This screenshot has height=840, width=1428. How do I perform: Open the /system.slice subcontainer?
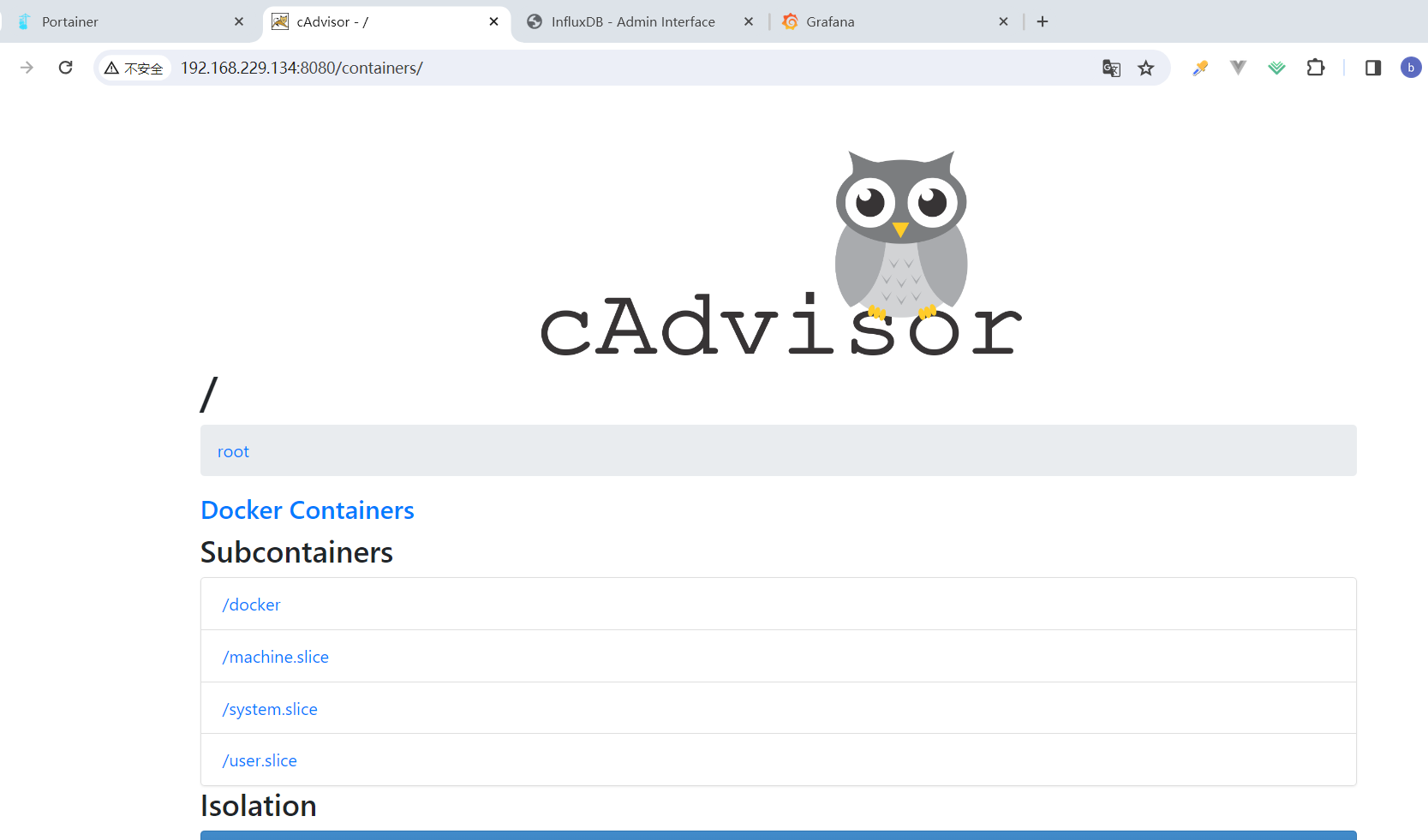(x=270, y=709)
